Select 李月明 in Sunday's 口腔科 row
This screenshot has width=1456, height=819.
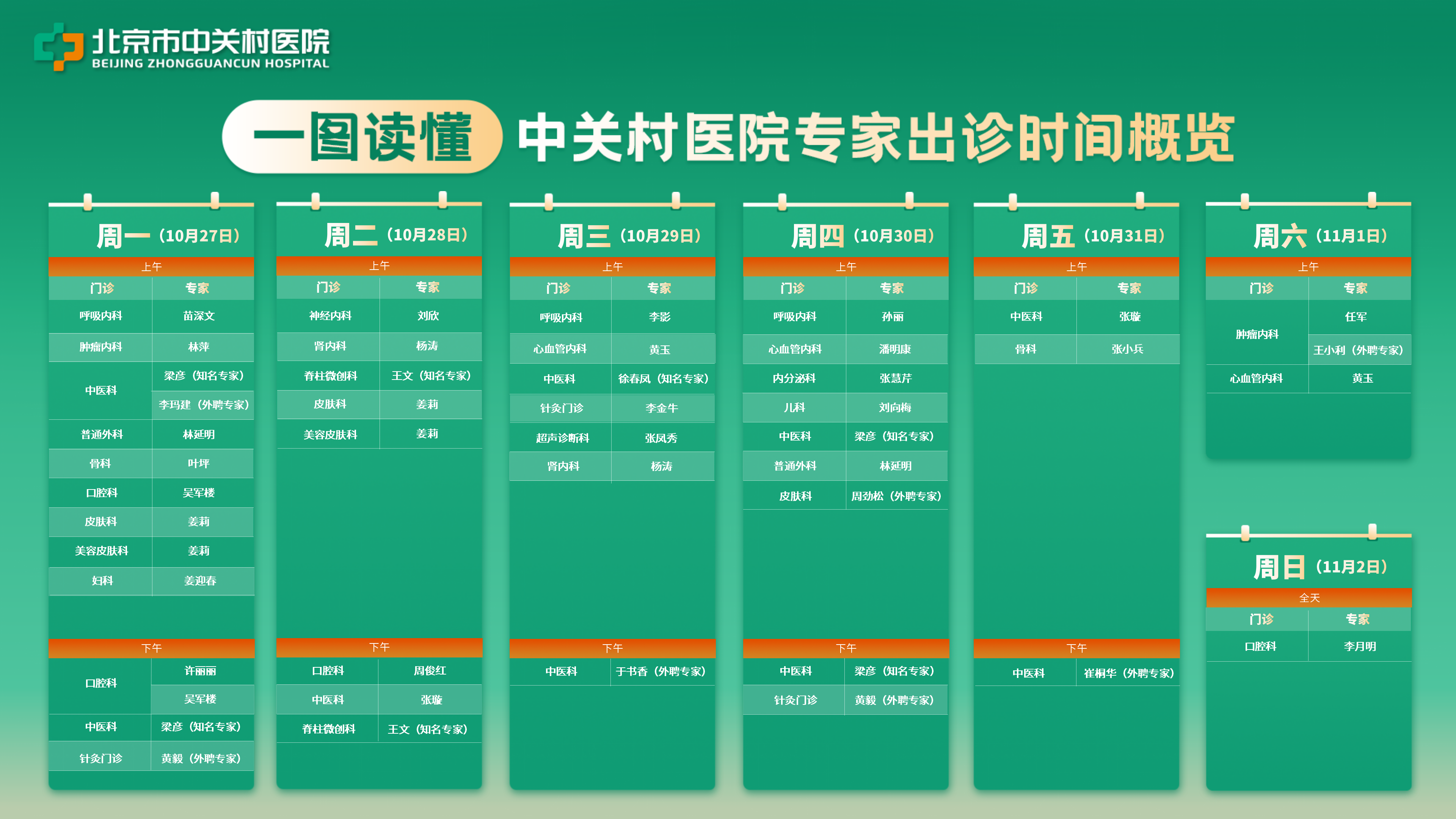pos(1359,646)
